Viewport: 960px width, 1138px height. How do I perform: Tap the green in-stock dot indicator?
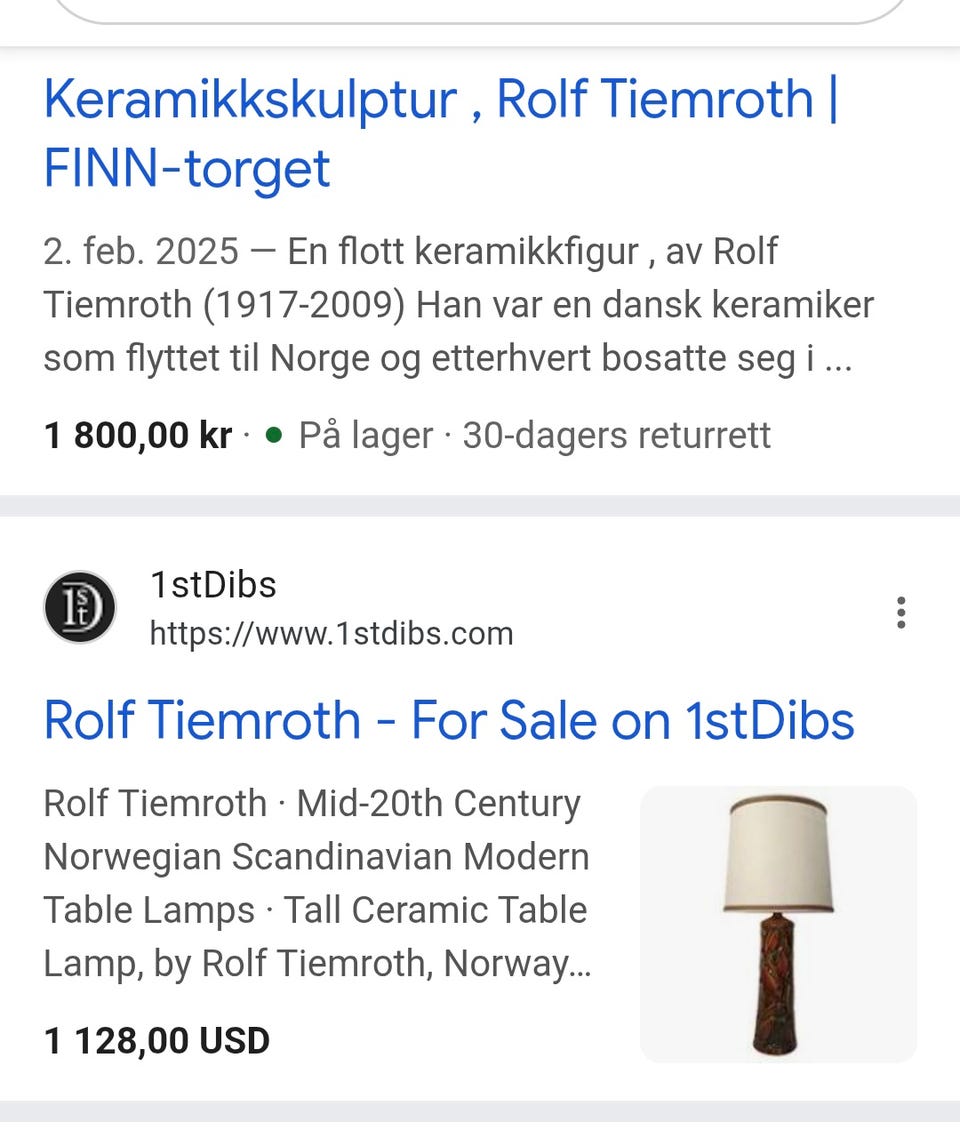(x=274, y=435)
